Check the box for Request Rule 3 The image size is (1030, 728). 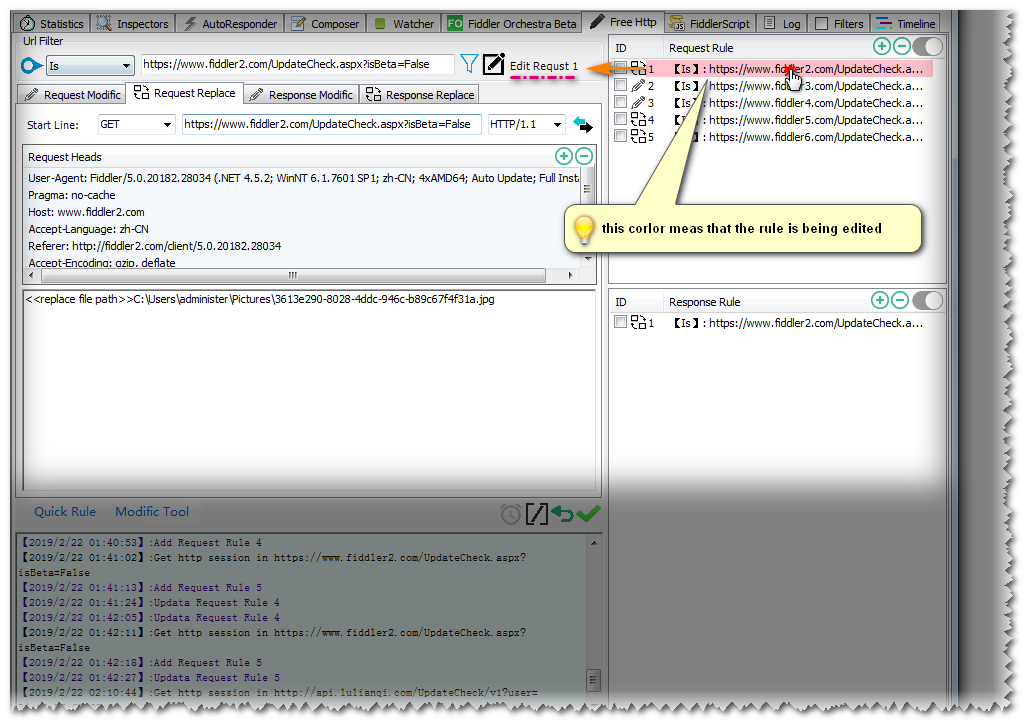tap(620, 102)
